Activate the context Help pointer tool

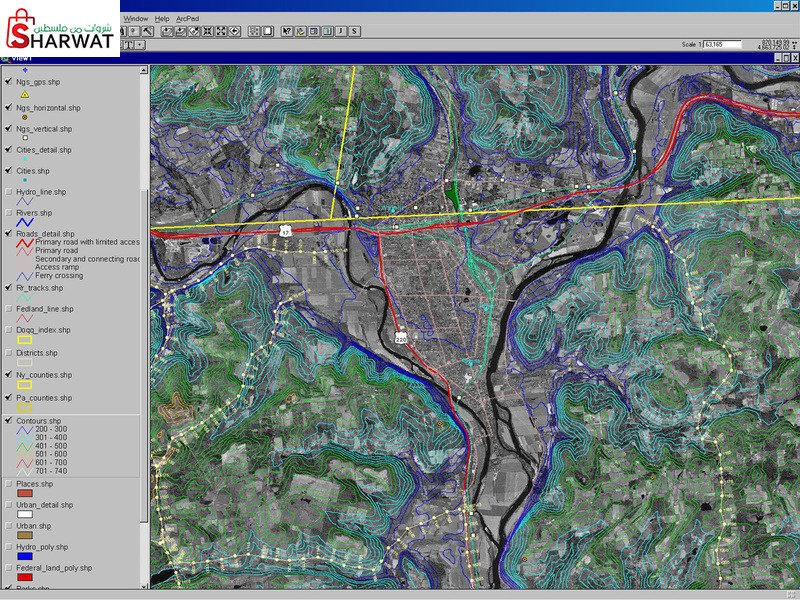tap(287, 31)
